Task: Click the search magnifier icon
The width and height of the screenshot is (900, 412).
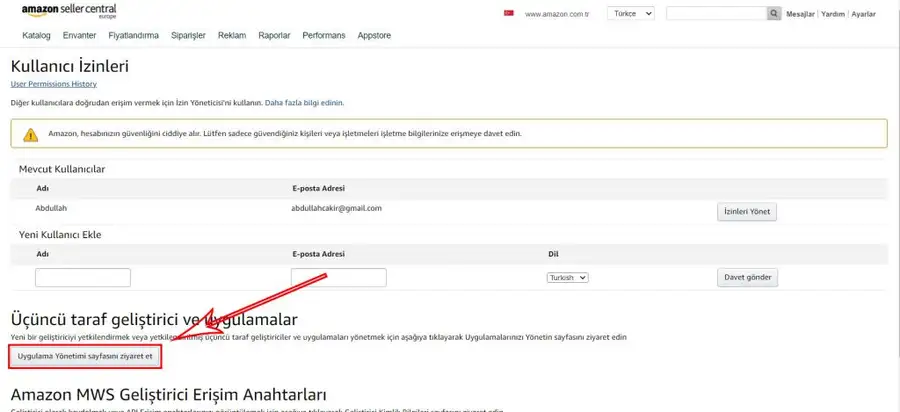Action: pyautogui.click(x=774, y=14)
